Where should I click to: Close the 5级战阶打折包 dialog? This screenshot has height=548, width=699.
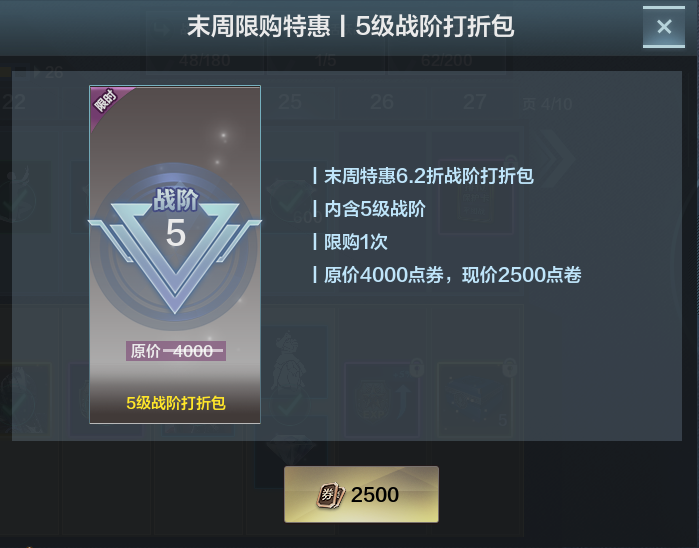pos(663,27)
